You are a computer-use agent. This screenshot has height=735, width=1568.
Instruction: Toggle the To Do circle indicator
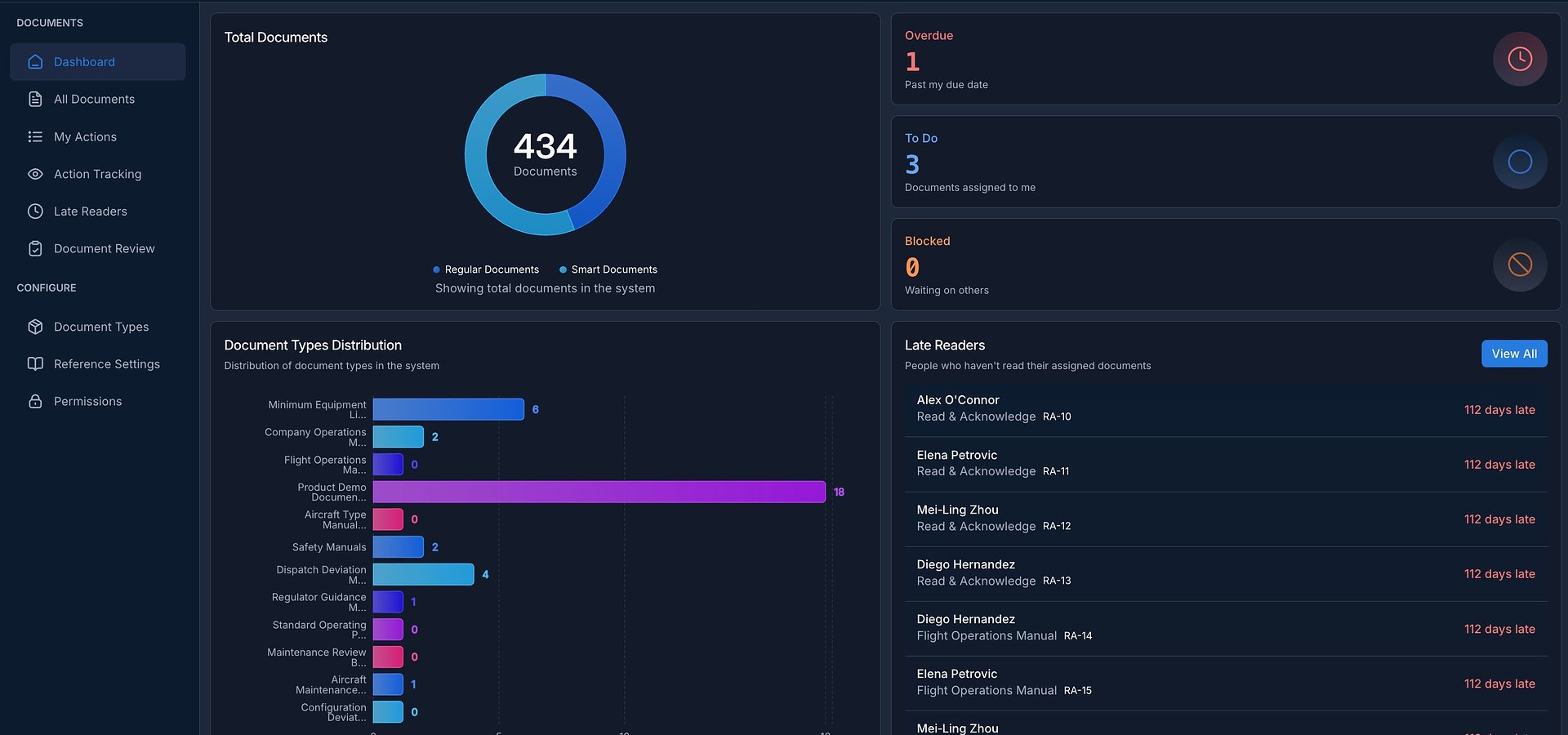pyautogui.click(x=1519, y=162)
